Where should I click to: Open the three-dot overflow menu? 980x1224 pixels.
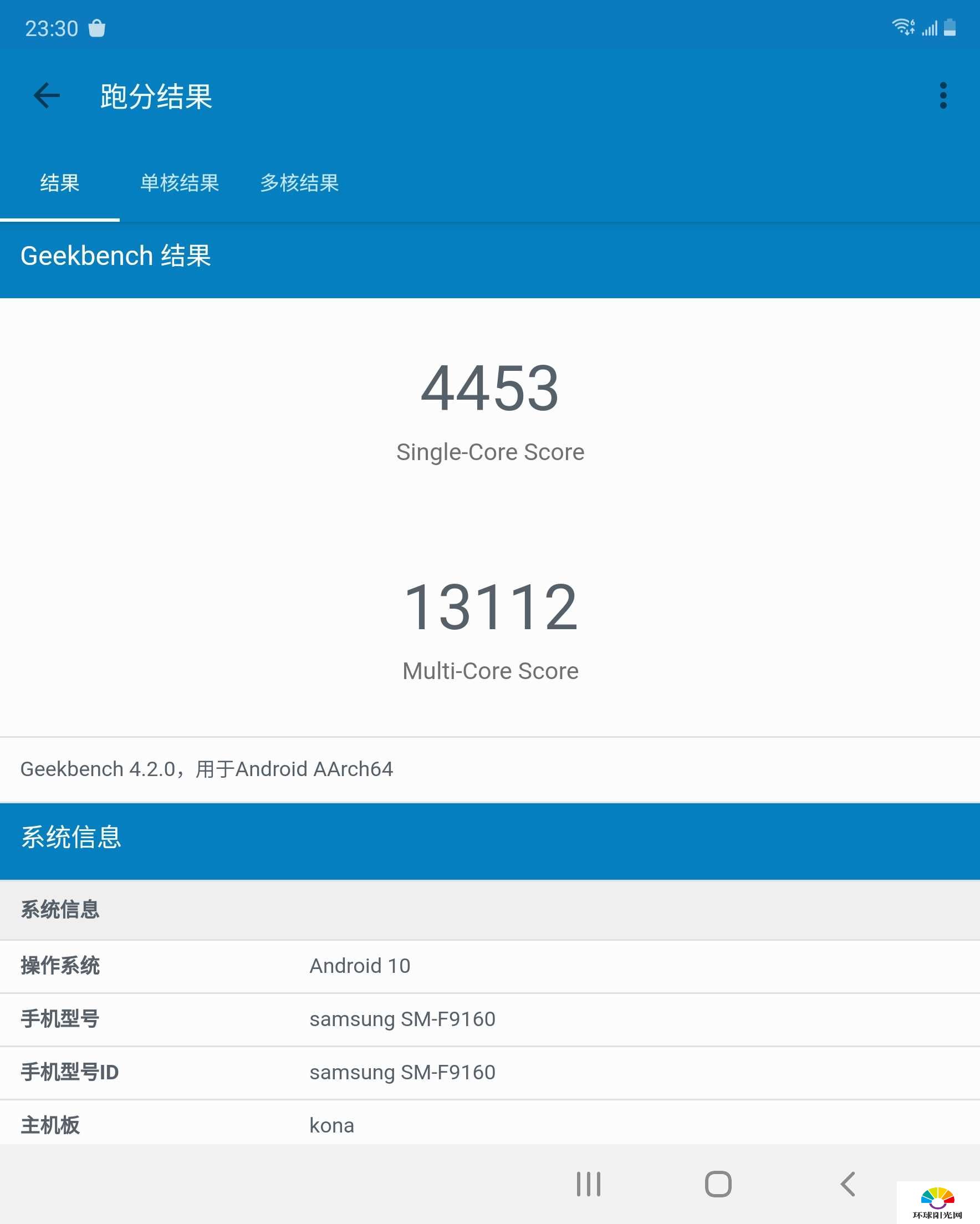[943, 95]
